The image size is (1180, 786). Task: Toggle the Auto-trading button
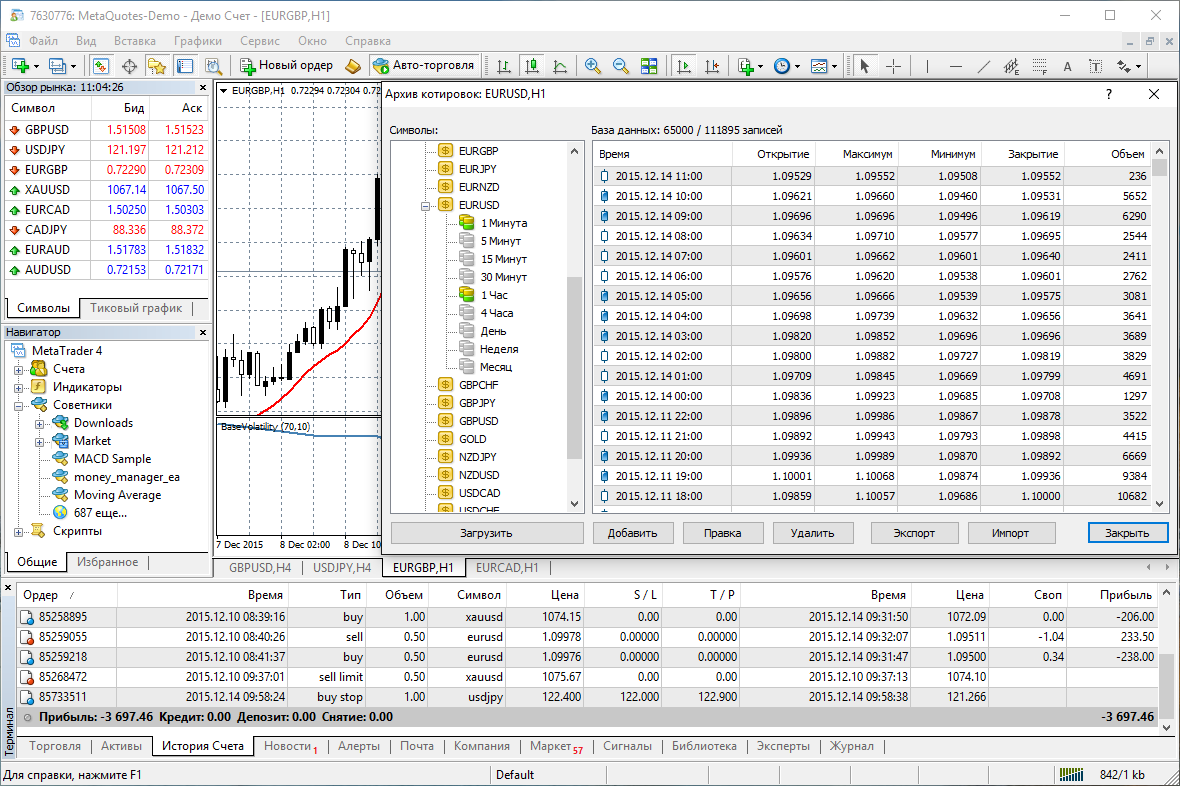tap(423, 66)
